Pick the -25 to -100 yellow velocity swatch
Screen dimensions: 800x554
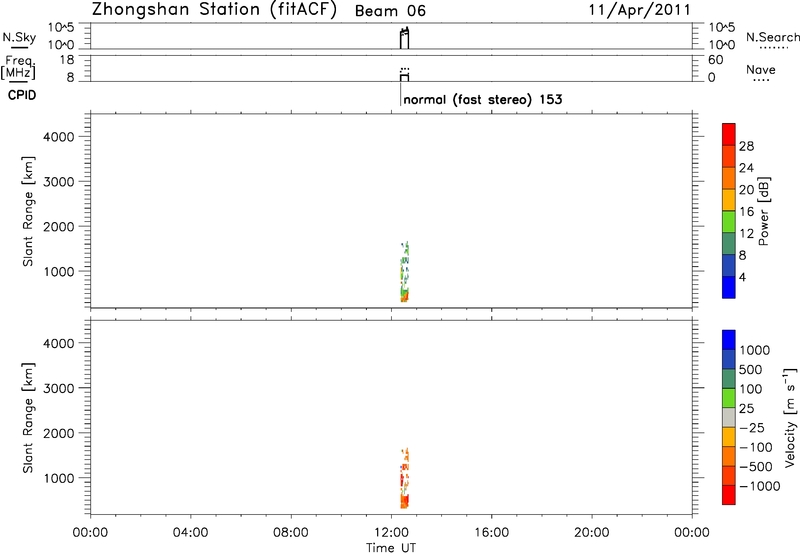click(729, 437)
